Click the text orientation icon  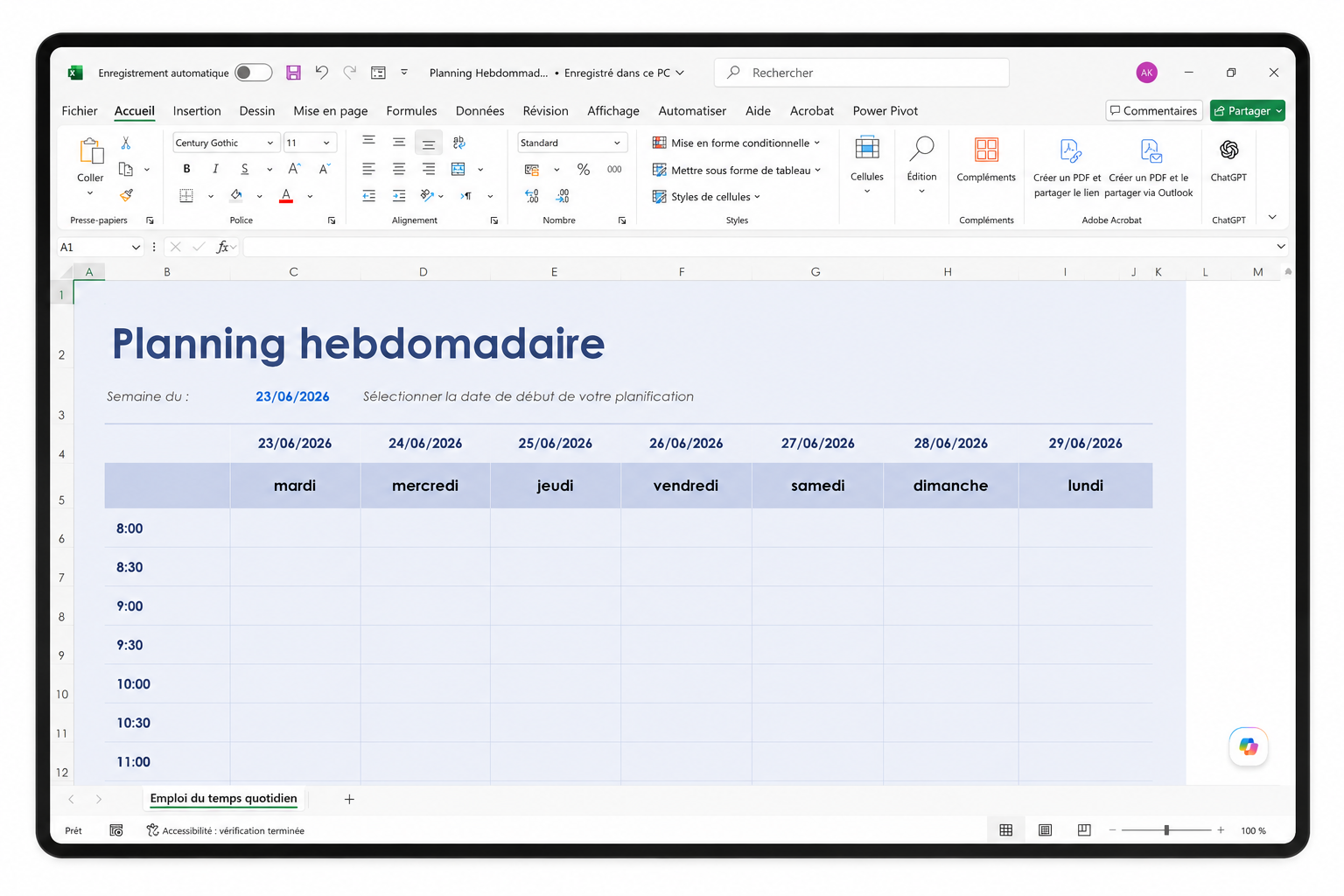[x=427, y=196]
